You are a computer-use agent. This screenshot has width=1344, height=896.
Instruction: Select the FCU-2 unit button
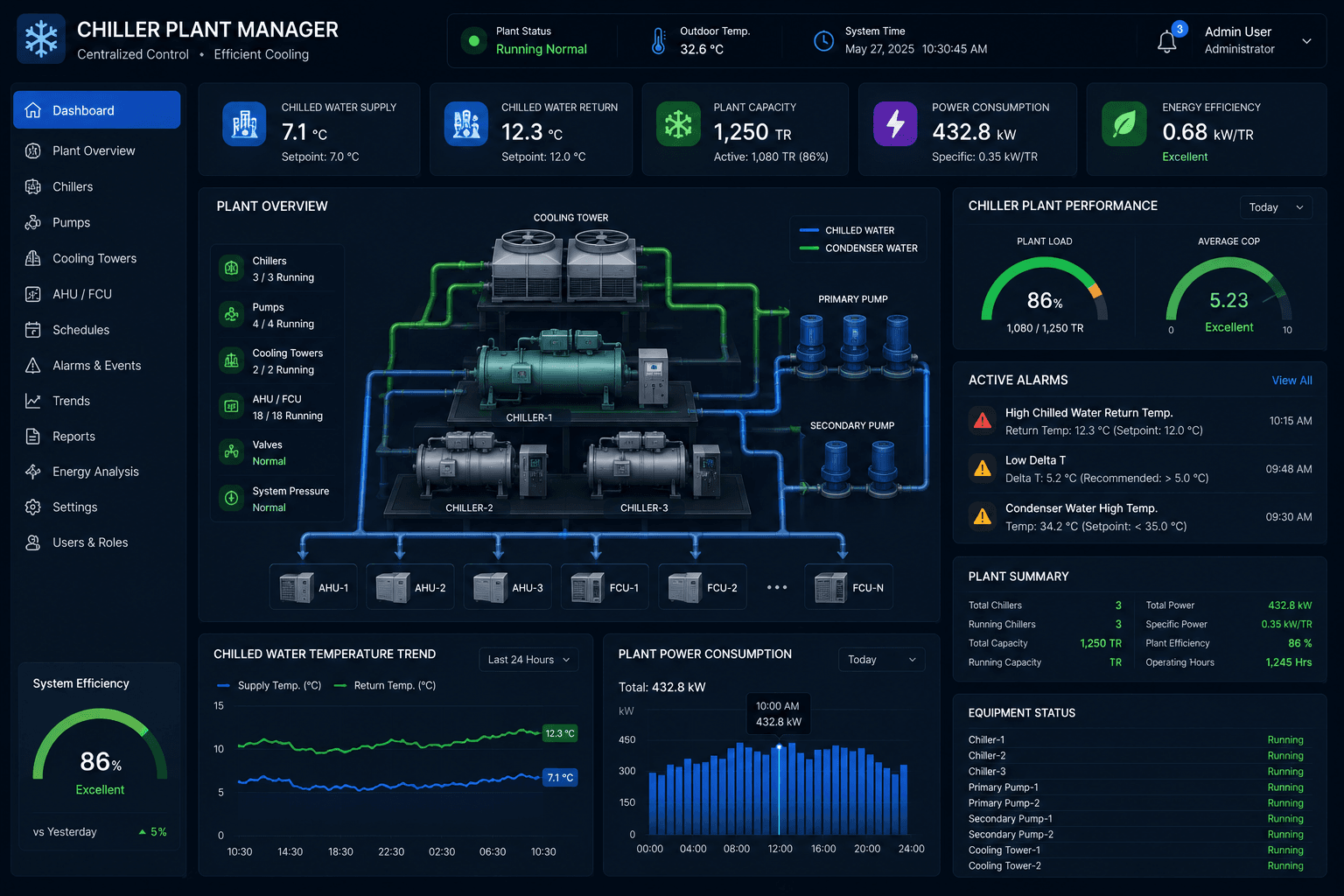point(702,587)
